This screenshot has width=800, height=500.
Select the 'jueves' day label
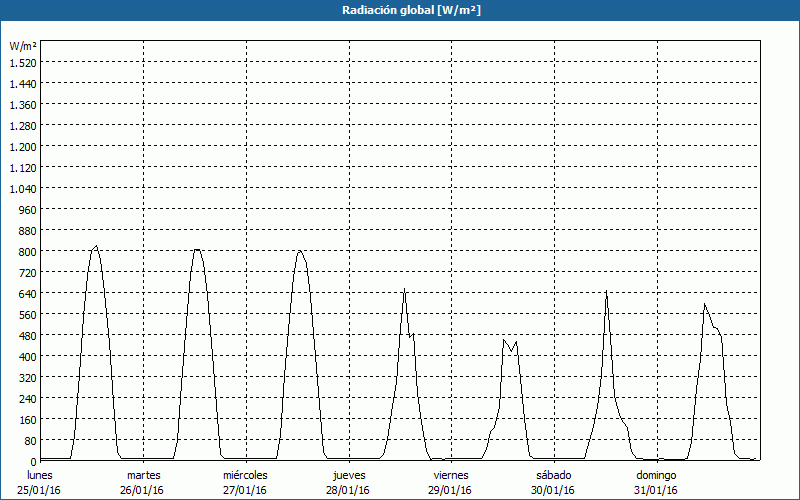point(349,475)
